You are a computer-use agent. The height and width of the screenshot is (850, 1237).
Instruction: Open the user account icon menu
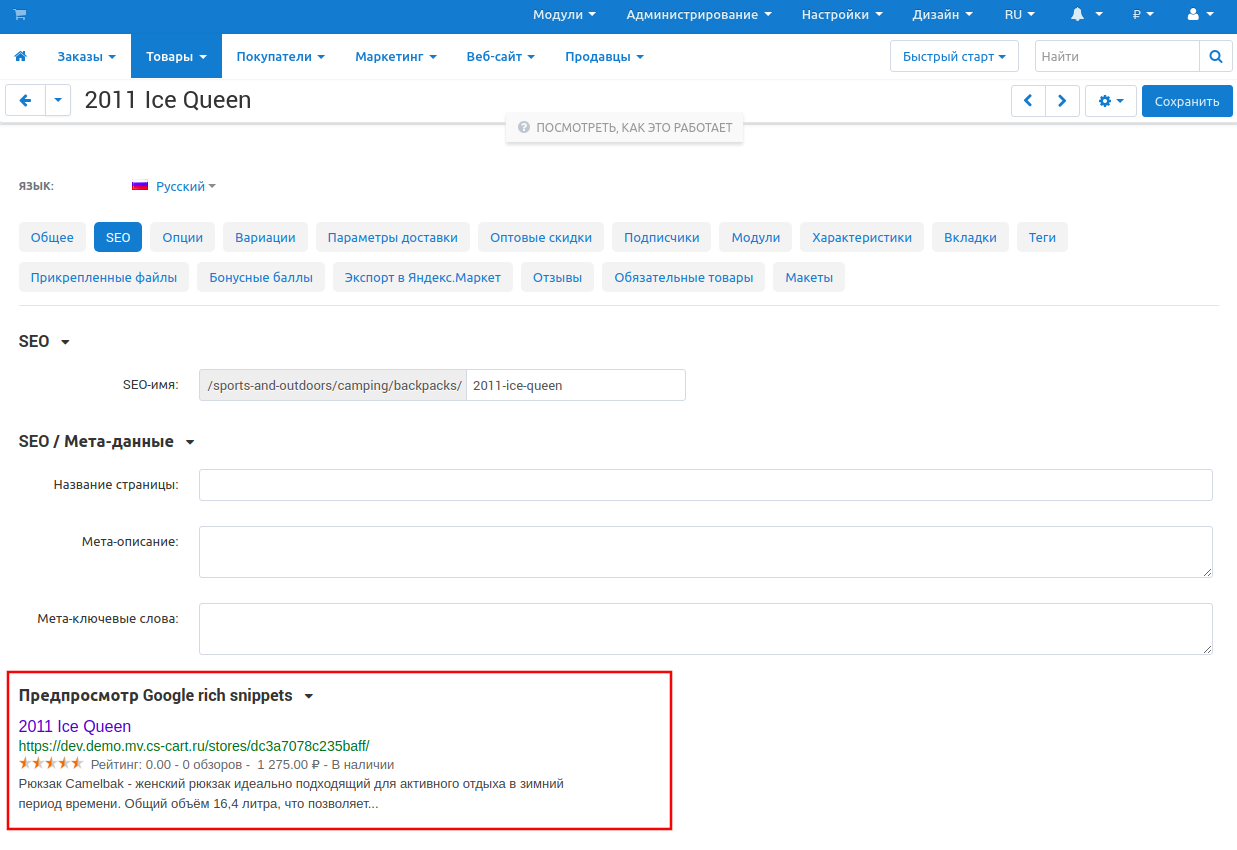[x=1200, y=15]
